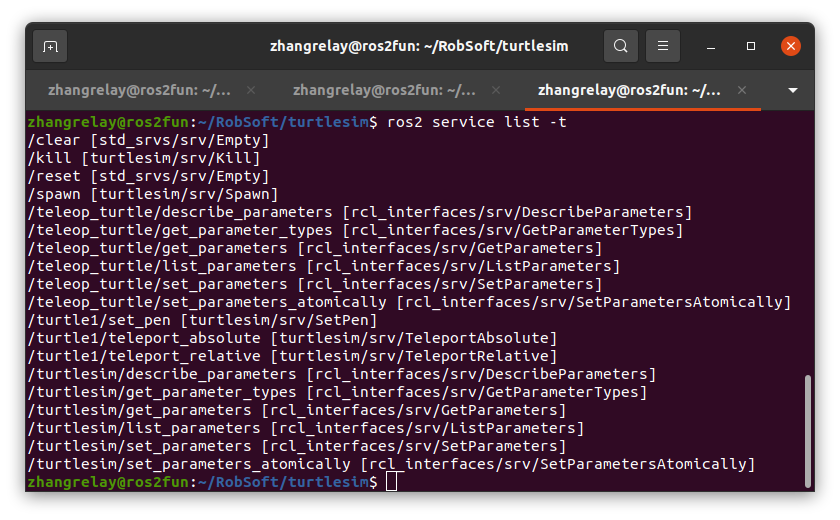
Task: Click /teleop_turtle/describe_parameters line
Action: click(360, 212)
